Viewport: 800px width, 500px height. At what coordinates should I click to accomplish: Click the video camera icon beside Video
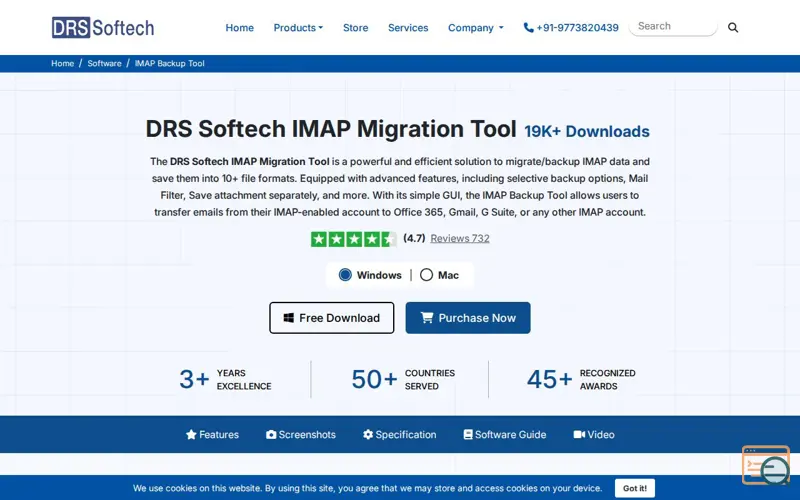tap(579, 435)
